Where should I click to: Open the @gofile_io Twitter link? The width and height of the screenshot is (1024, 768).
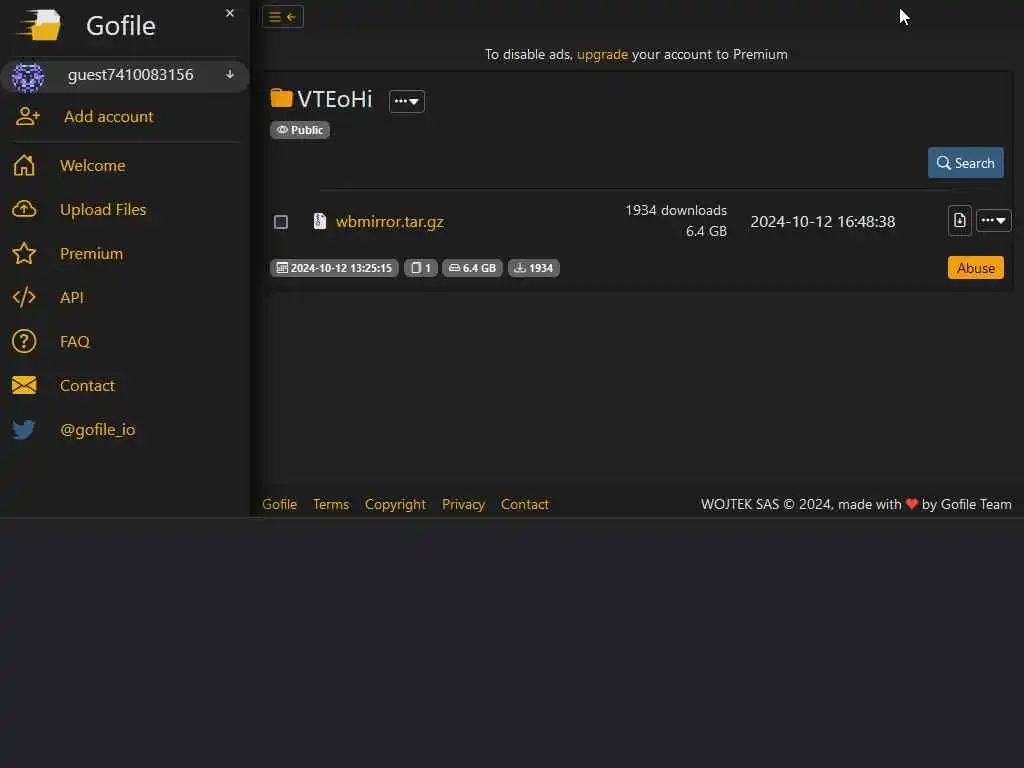(x=98, y=429)
